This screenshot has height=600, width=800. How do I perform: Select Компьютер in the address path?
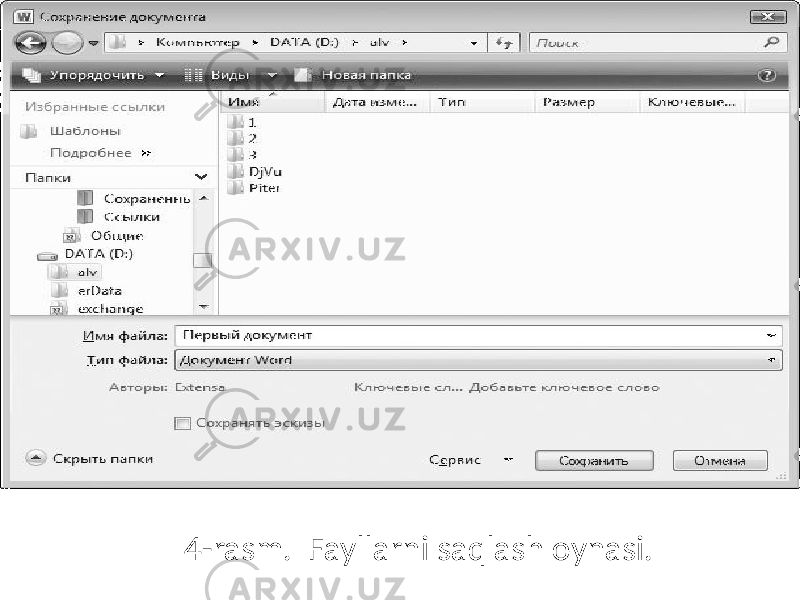(x=197, y=42)
